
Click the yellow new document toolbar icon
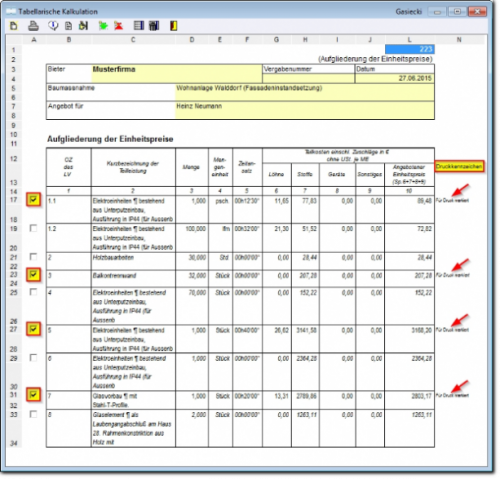click(x=14, y=26)
